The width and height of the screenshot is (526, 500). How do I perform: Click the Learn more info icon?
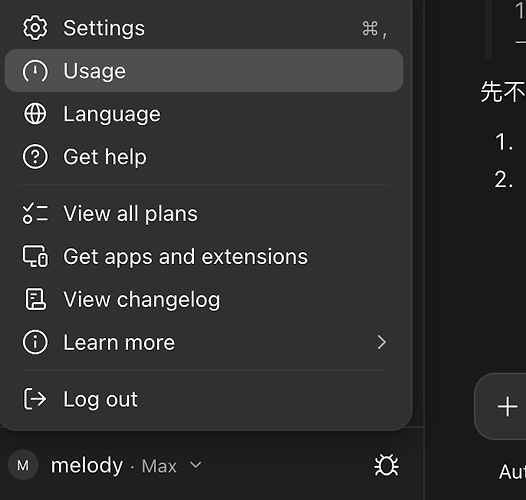click(35, 342)
